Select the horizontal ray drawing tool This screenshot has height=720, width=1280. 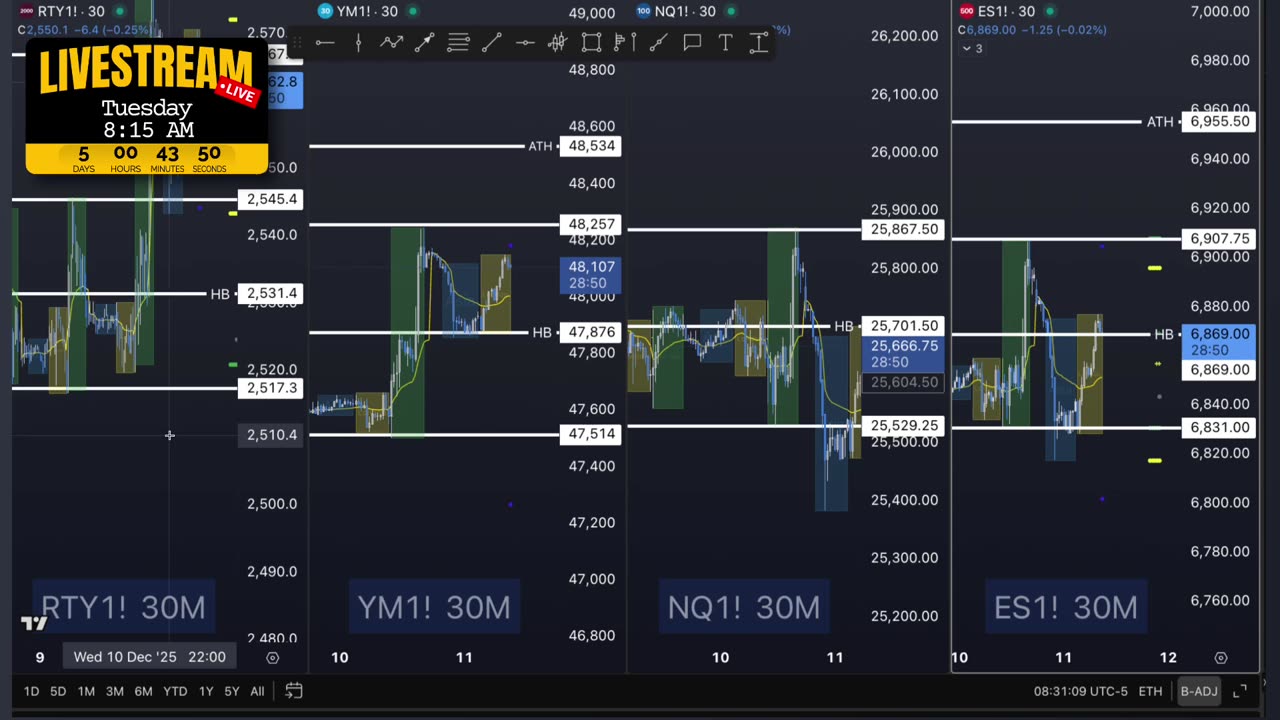point(325,42)
